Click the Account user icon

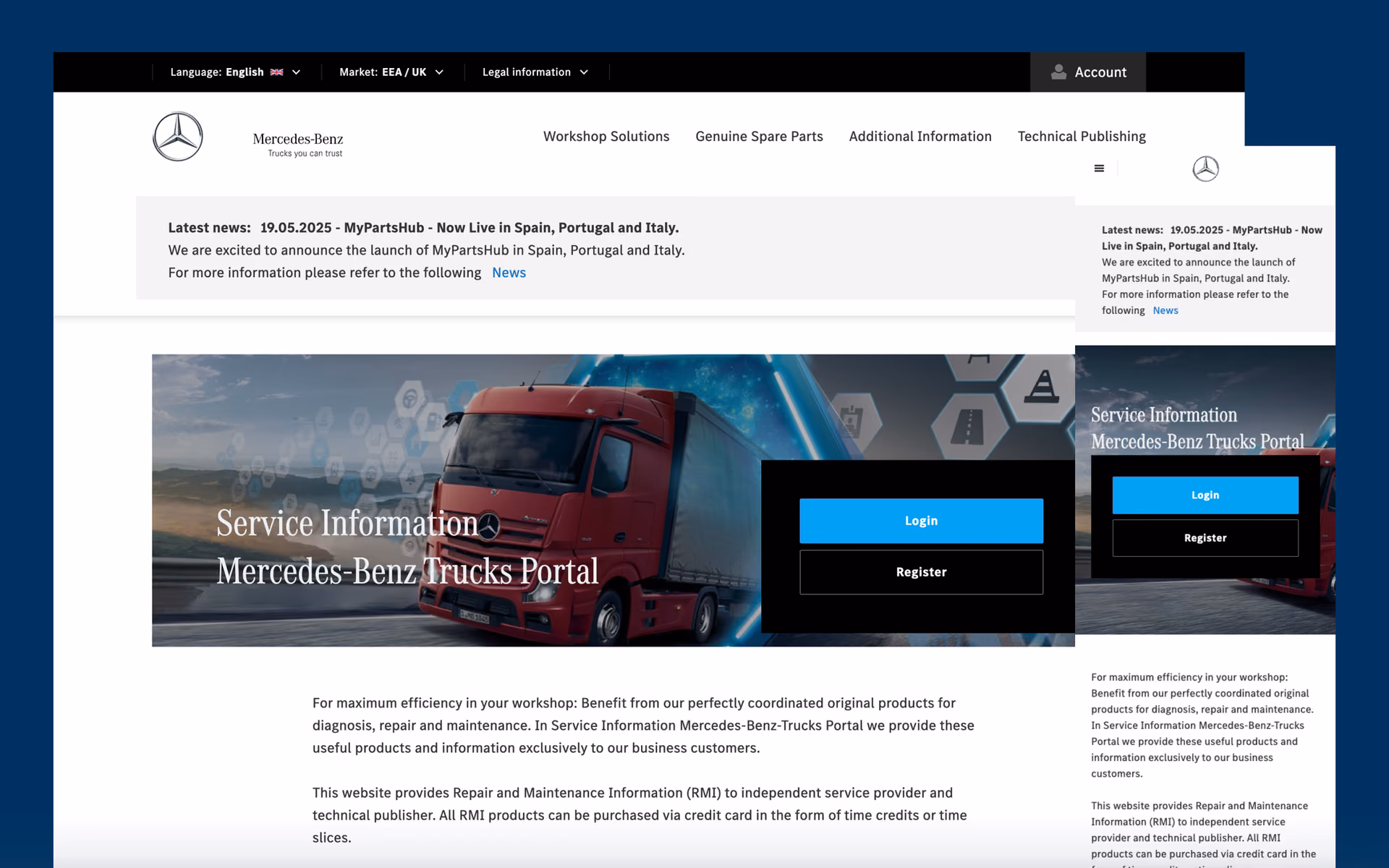point(1058,72)
